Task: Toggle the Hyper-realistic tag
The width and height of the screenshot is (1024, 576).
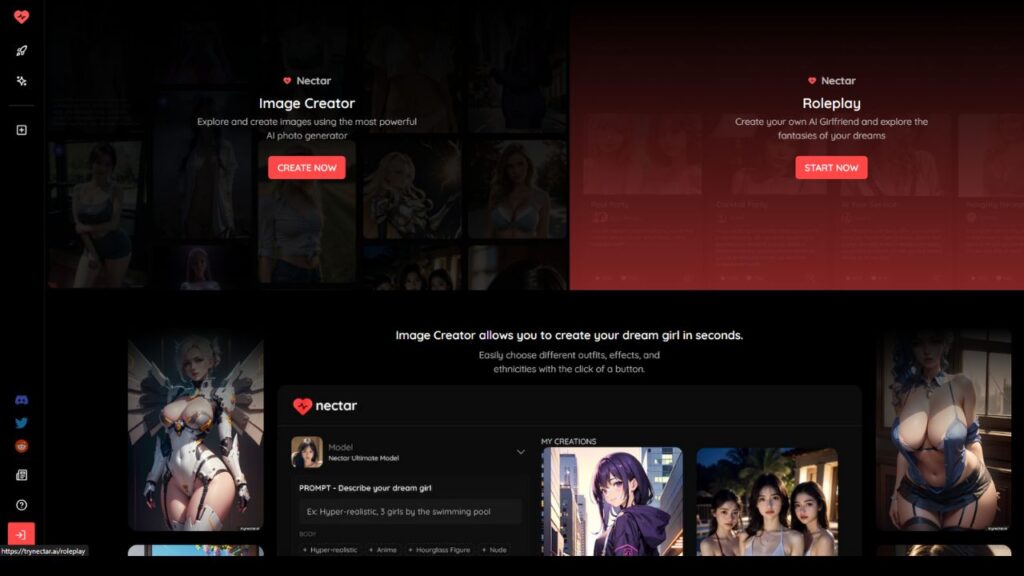Action: (330, 550)
